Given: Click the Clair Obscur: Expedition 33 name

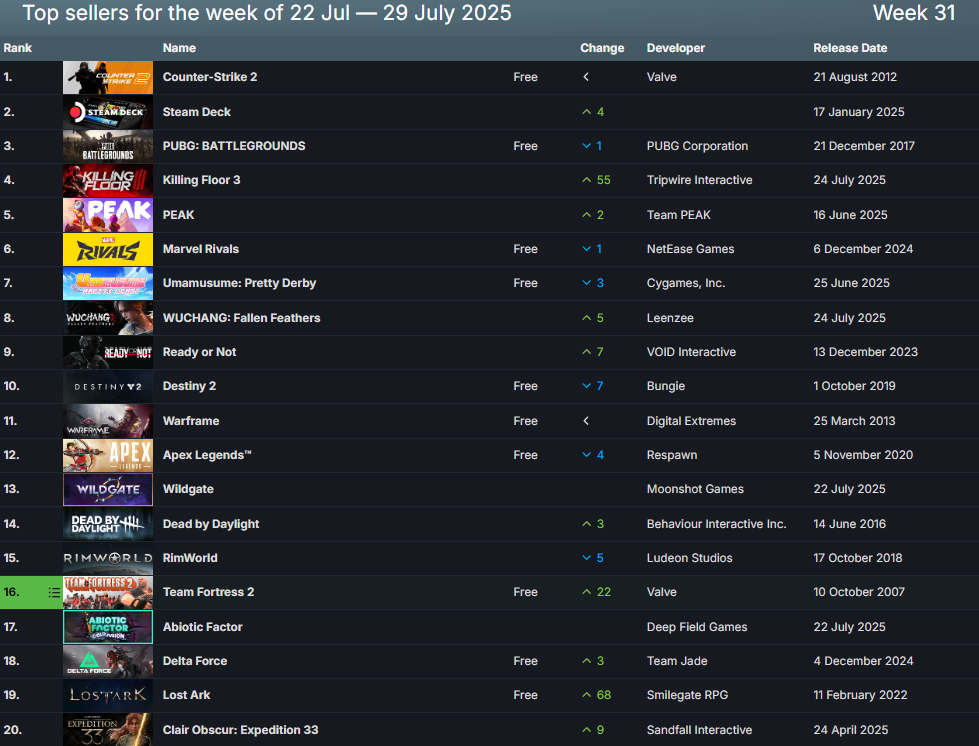Looking at the screenshot, I should (x=253, y=730).
